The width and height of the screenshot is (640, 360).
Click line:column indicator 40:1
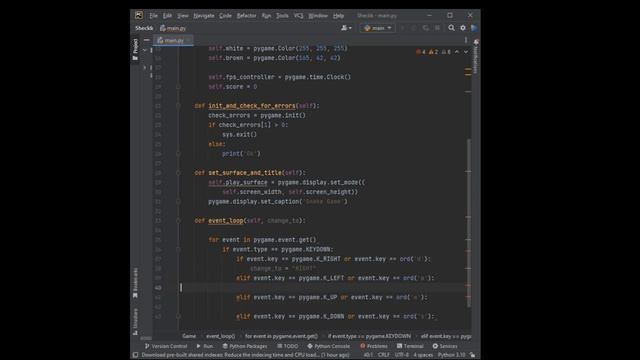tap(368, 355)
